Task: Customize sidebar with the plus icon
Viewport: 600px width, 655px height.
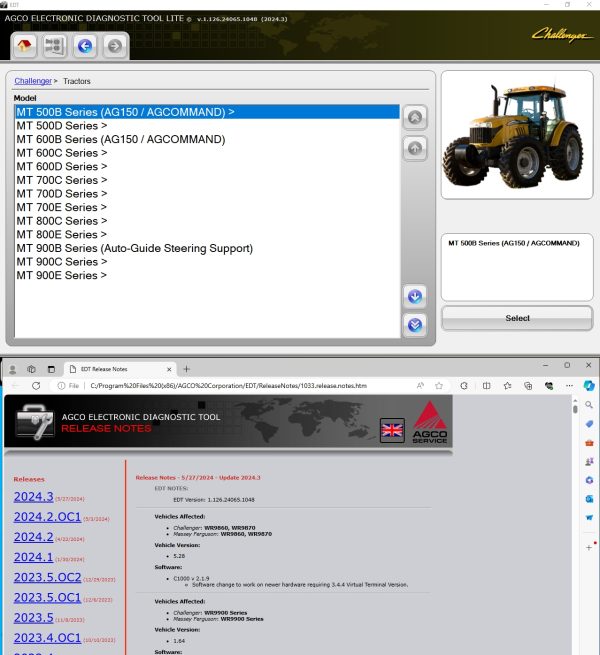Action: [589, 547]
